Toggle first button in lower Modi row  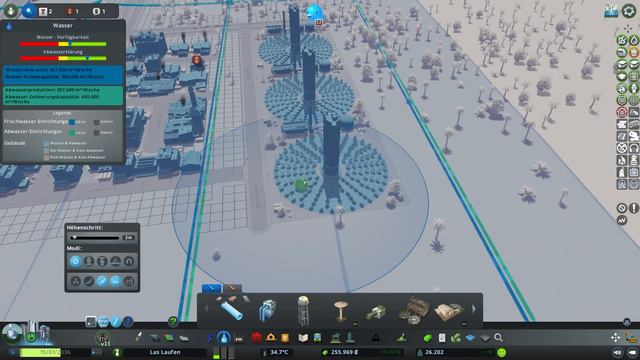click(x=76, y=281)
